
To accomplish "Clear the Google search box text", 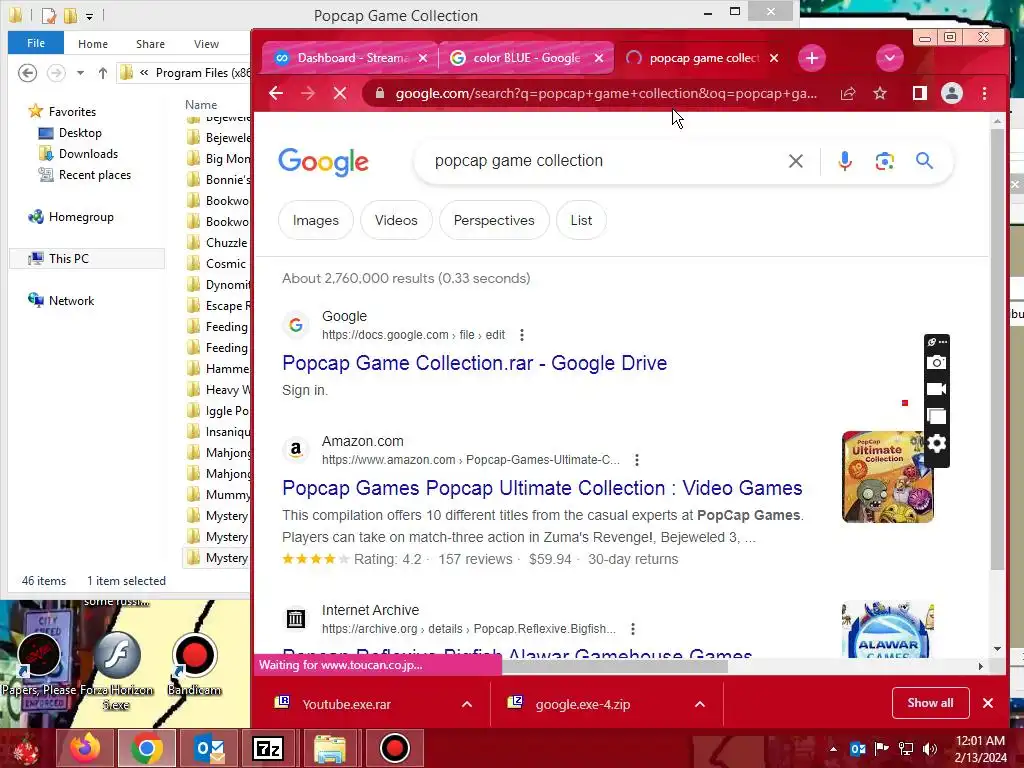I will point(795,161).
